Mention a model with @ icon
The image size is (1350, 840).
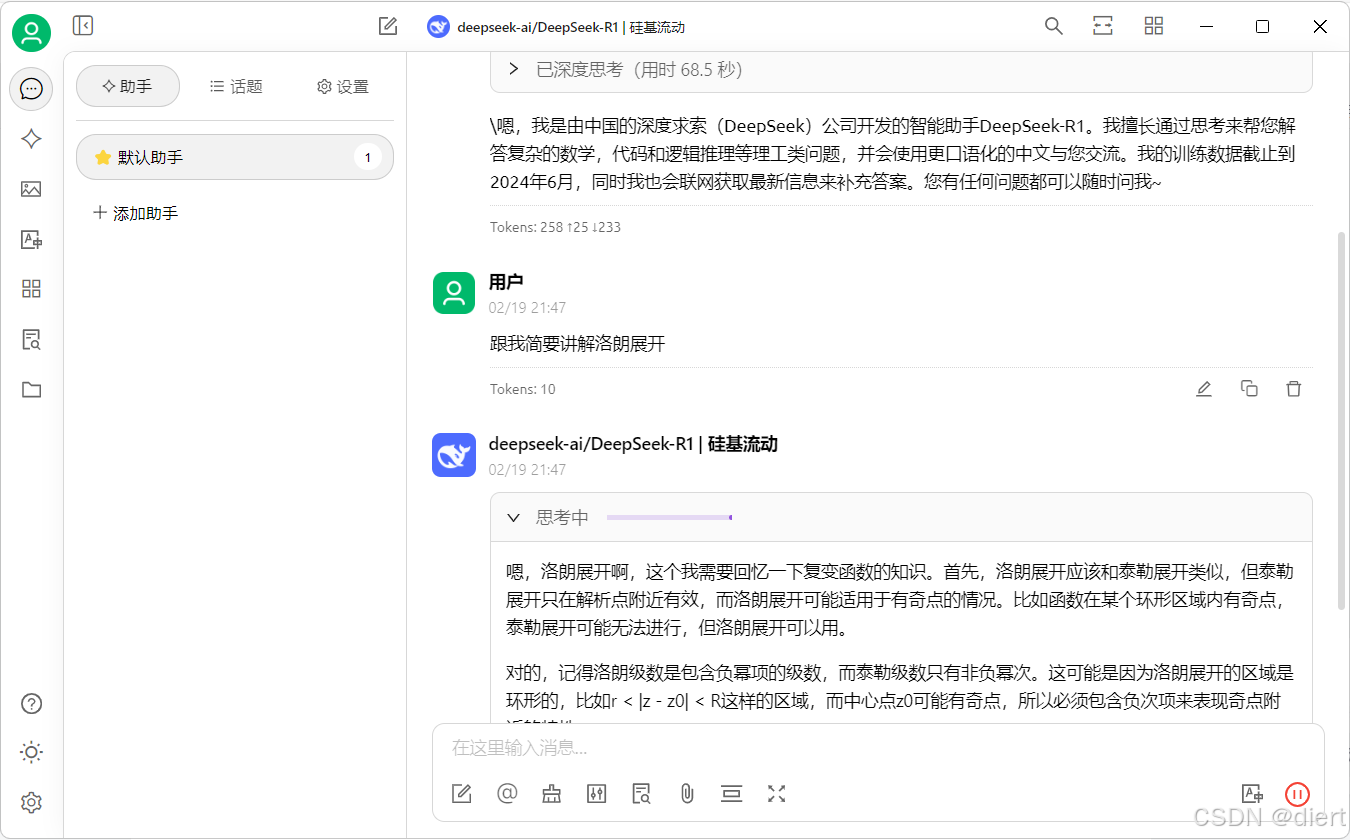[x=507, y=794]
